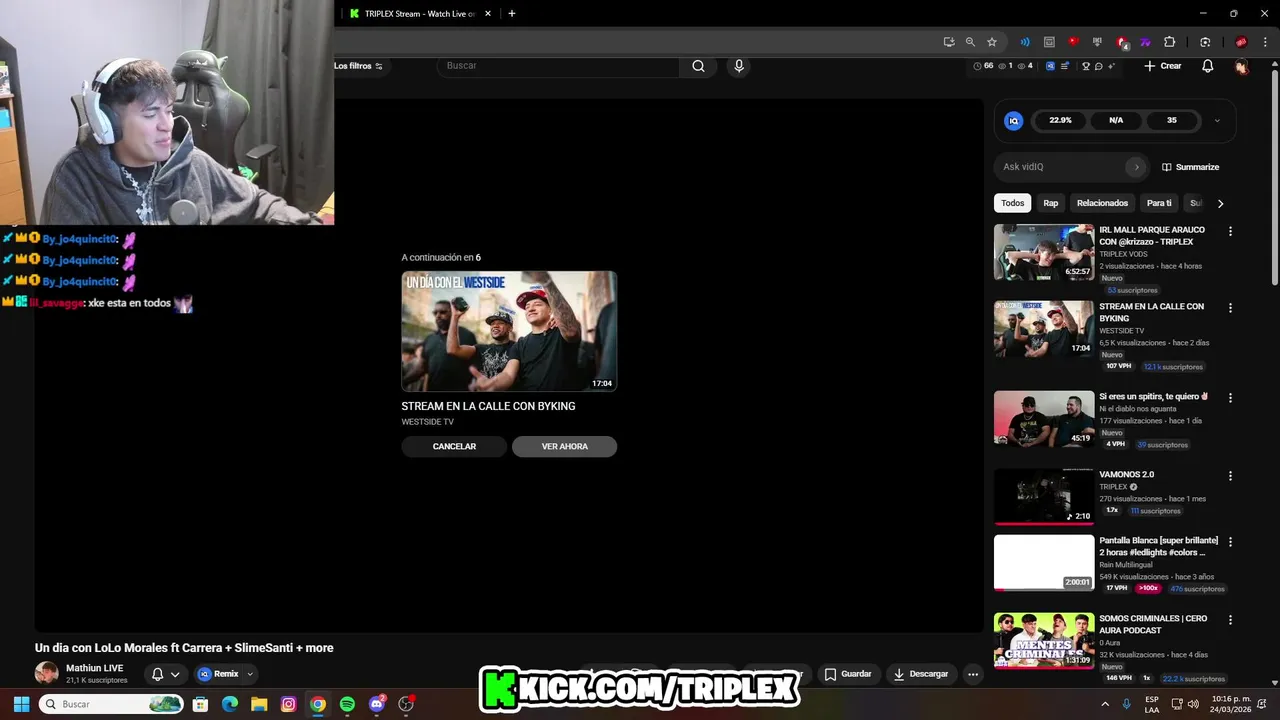Open Los filtros option
1280x720 pixels.
tap(358, 66)
